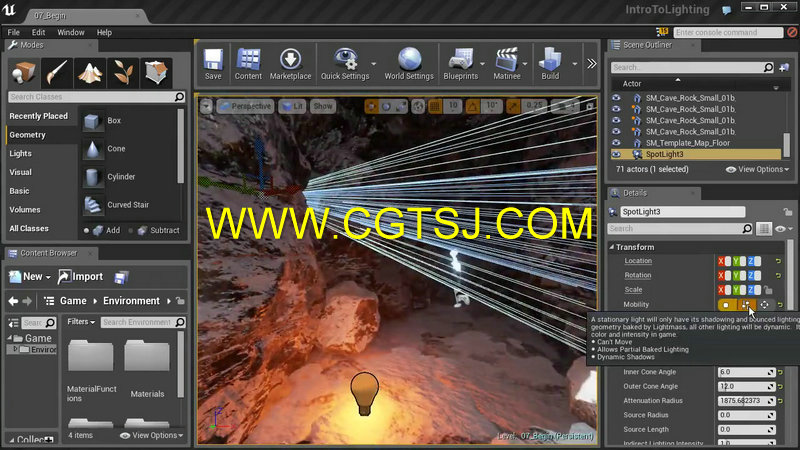Select the Place mode icon

pos(23,72)
